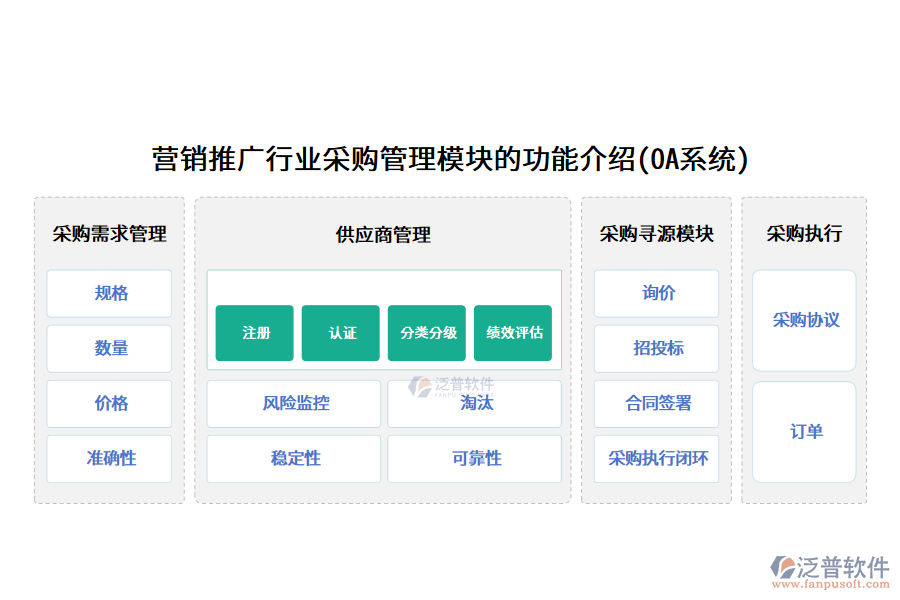Click the 采购需求管理 section heading
This screenshot has height=600, width=900.
(110, 235)
